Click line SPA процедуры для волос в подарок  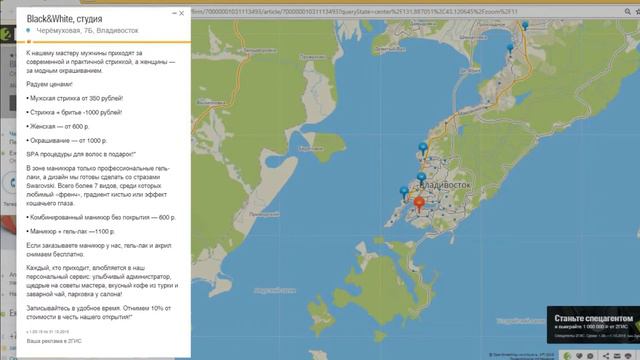point(81,154)
